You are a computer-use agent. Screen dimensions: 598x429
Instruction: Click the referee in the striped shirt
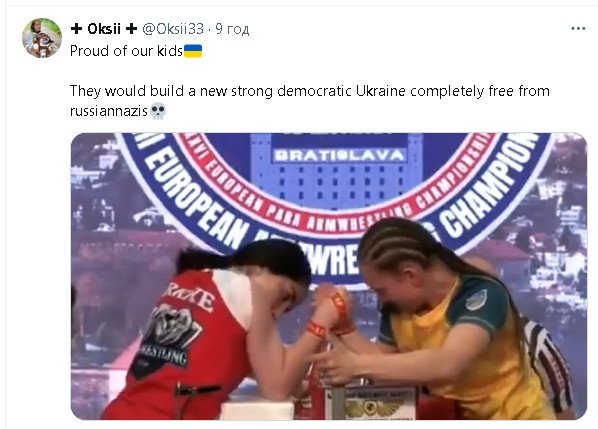point(549,362)
